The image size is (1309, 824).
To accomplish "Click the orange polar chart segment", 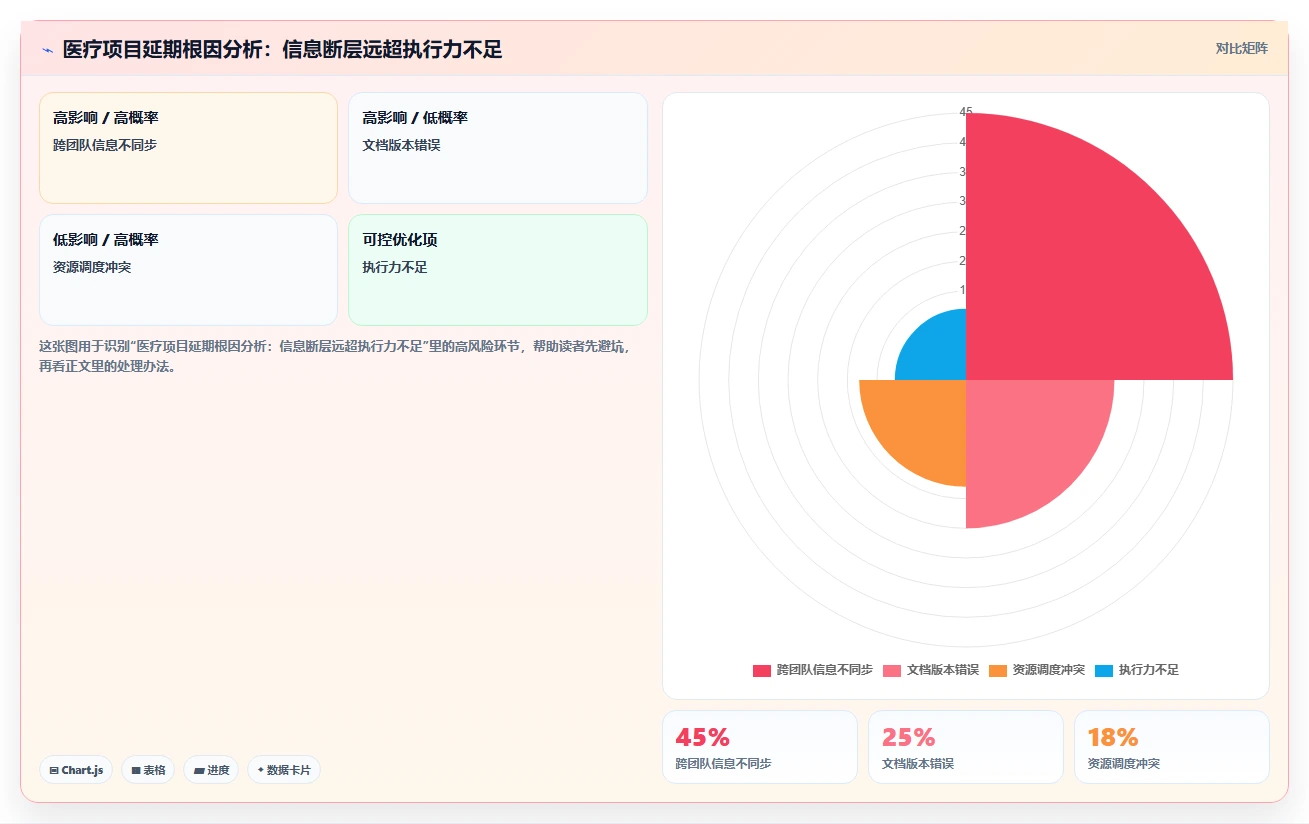I will (x=922, y=424).
